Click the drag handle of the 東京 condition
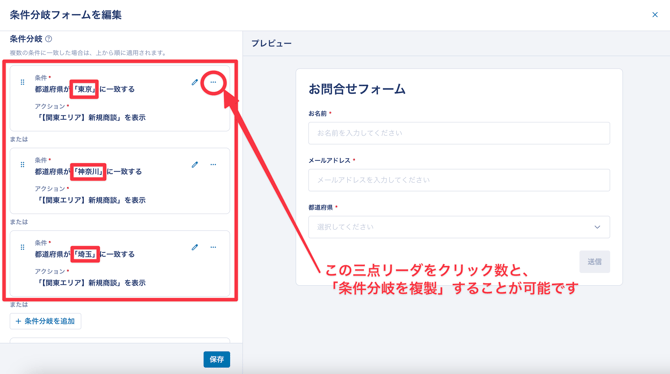 click(x=22, y=82)
